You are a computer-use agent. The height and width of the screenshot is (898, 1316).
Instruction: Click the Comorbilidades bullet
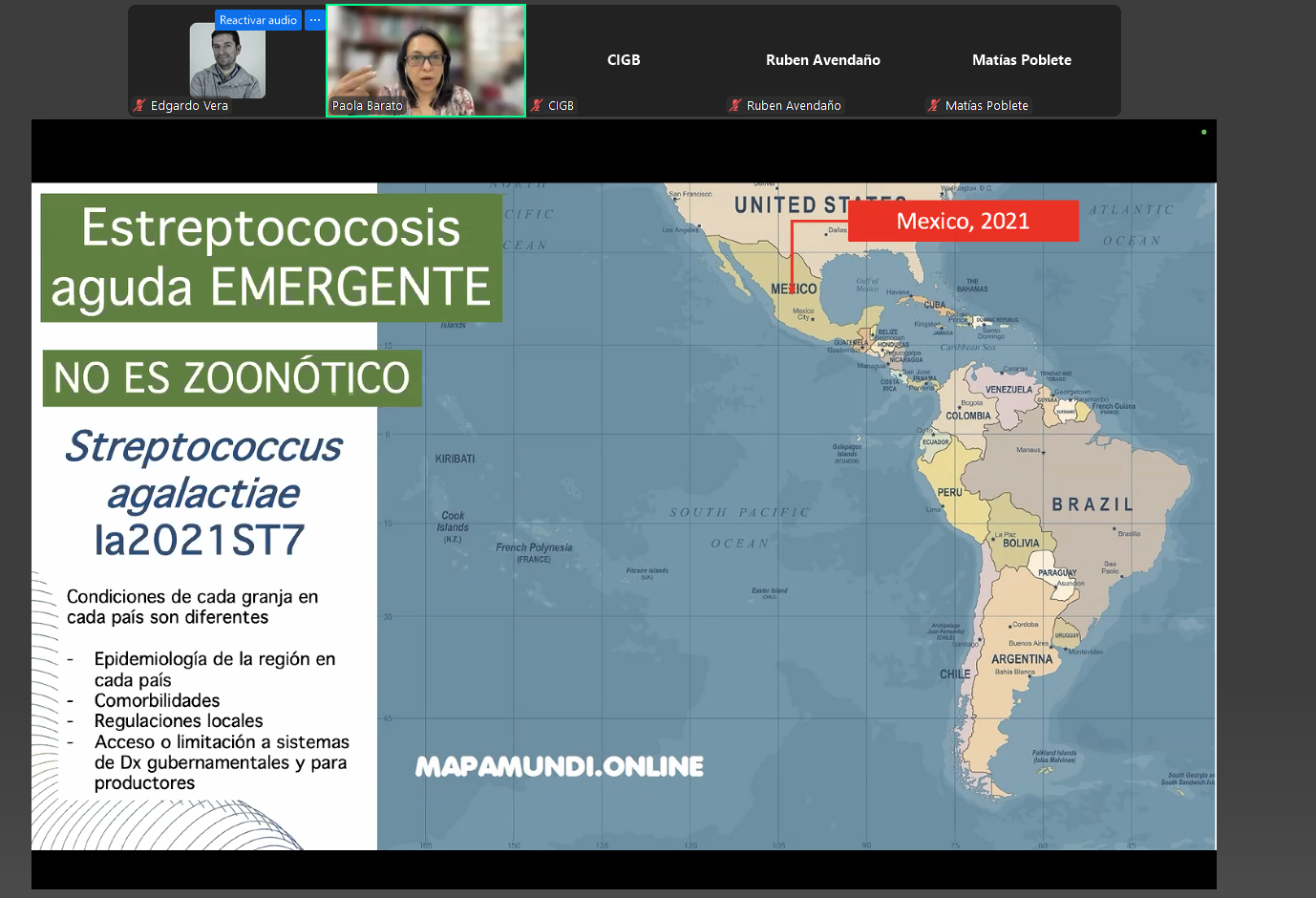pyautogui.click(x=157, y=700)
